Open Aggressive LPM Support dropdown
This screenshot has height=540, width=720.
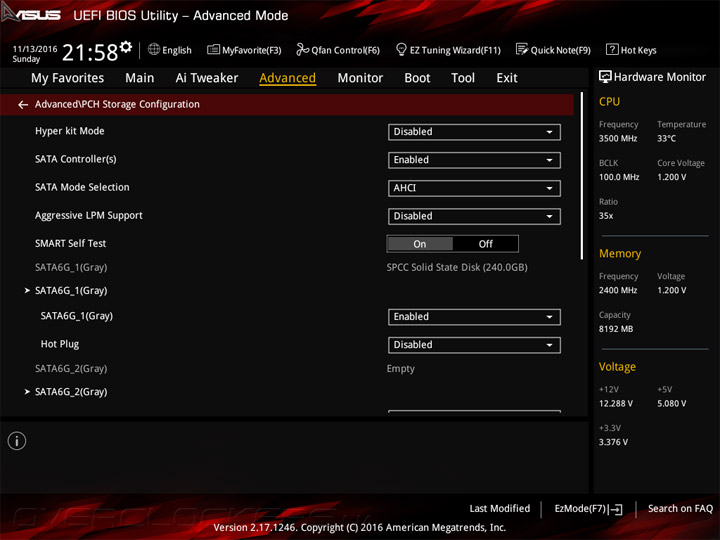click(x=474, y=216)
